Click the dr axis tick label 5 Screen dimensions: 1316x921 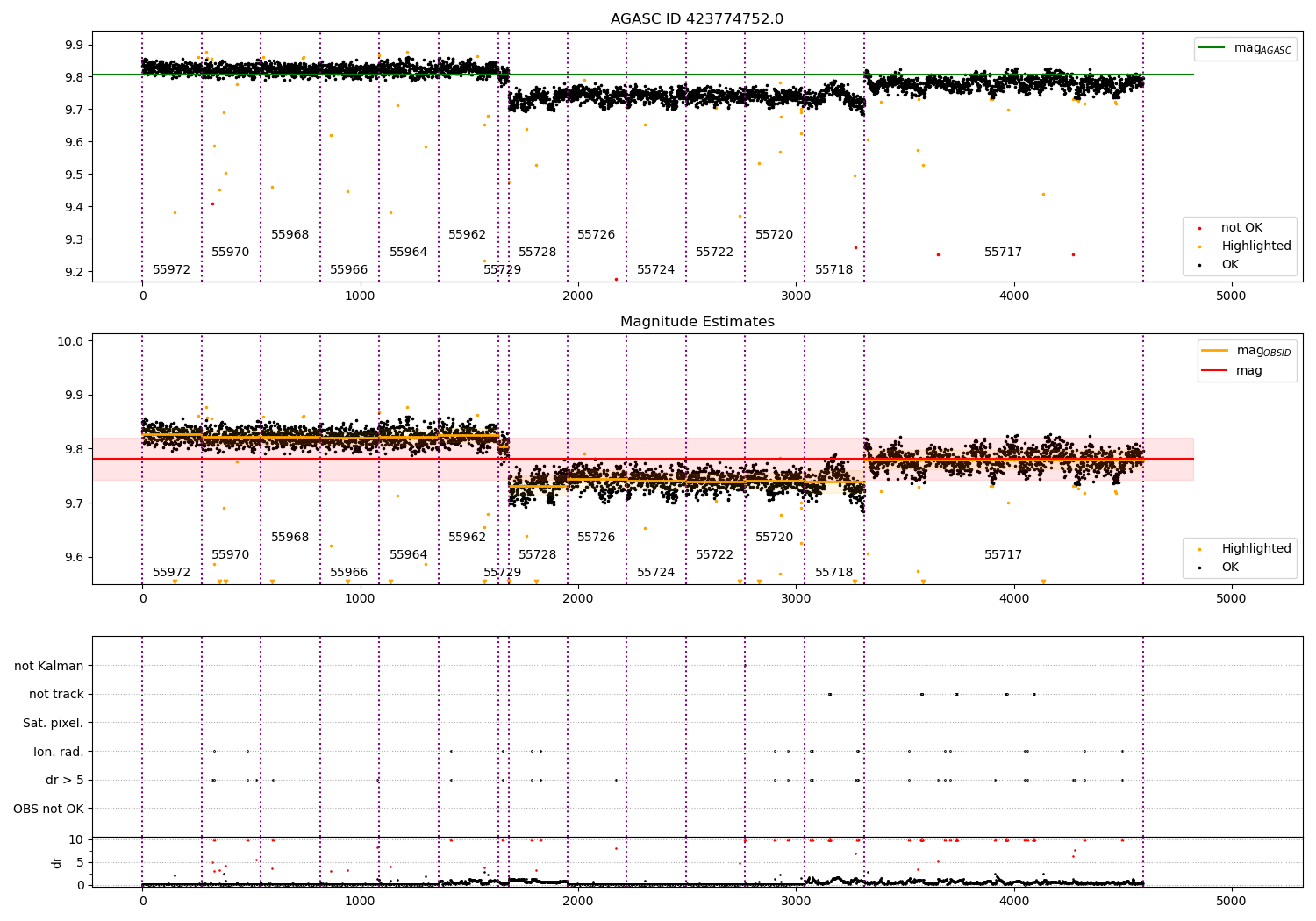tap(81, 862)
